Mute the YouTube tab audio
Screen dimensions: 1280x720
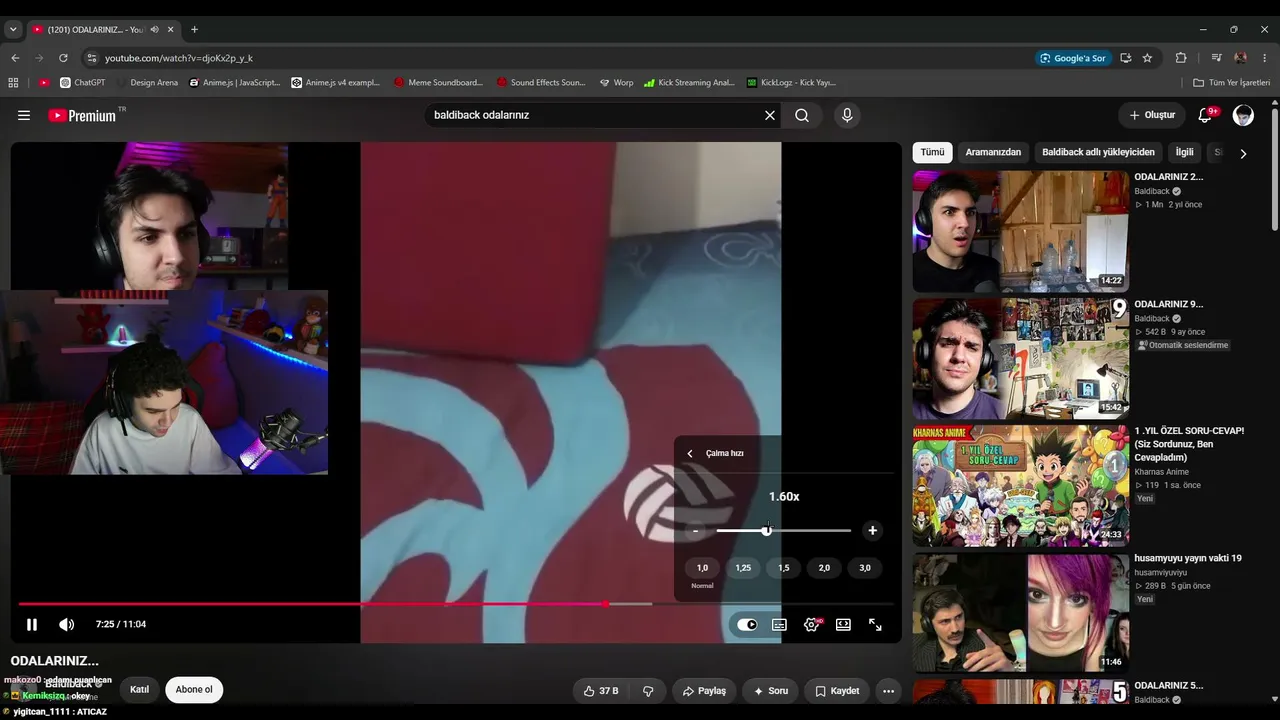pos(154,30)
